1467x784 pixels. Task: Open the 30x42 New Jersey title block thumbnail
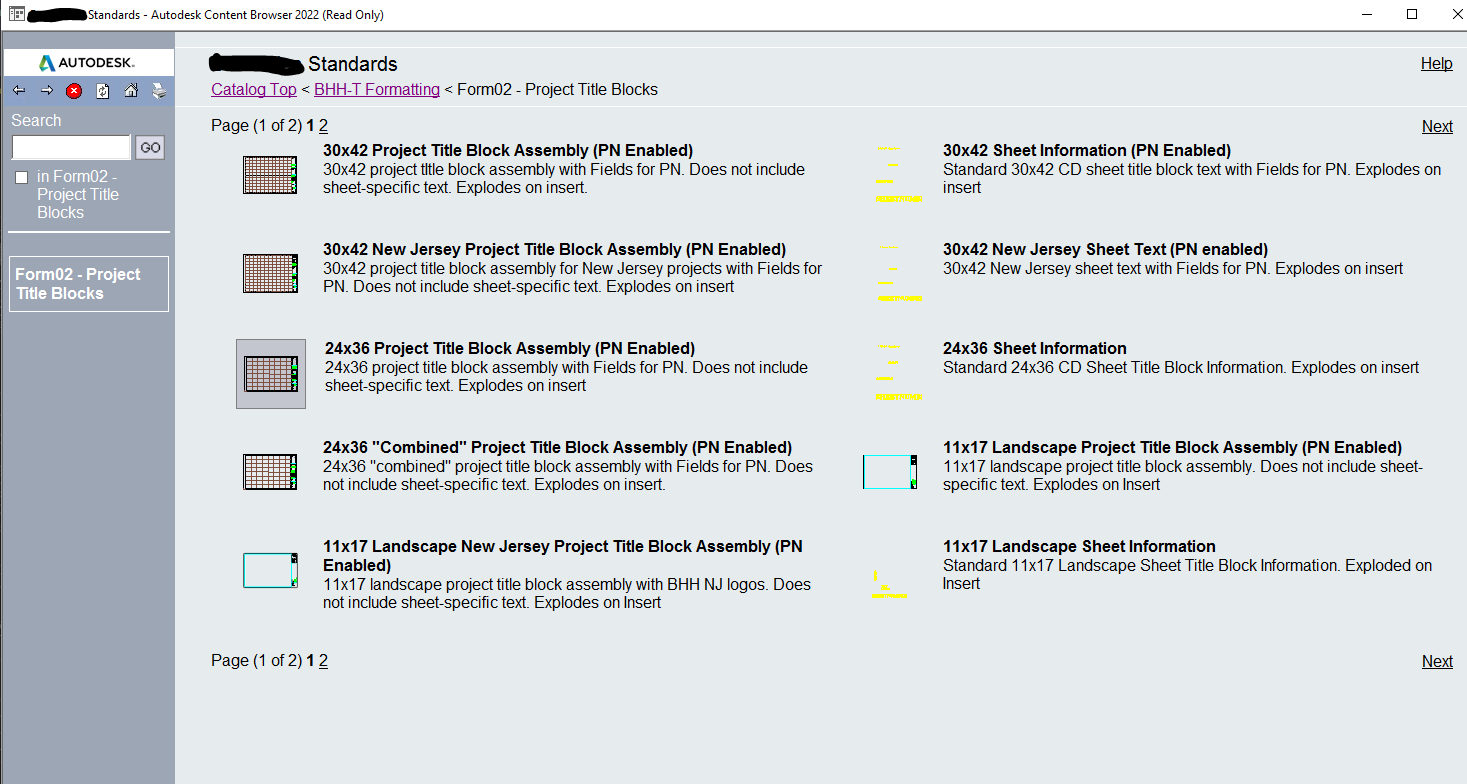tap(270, 272)
